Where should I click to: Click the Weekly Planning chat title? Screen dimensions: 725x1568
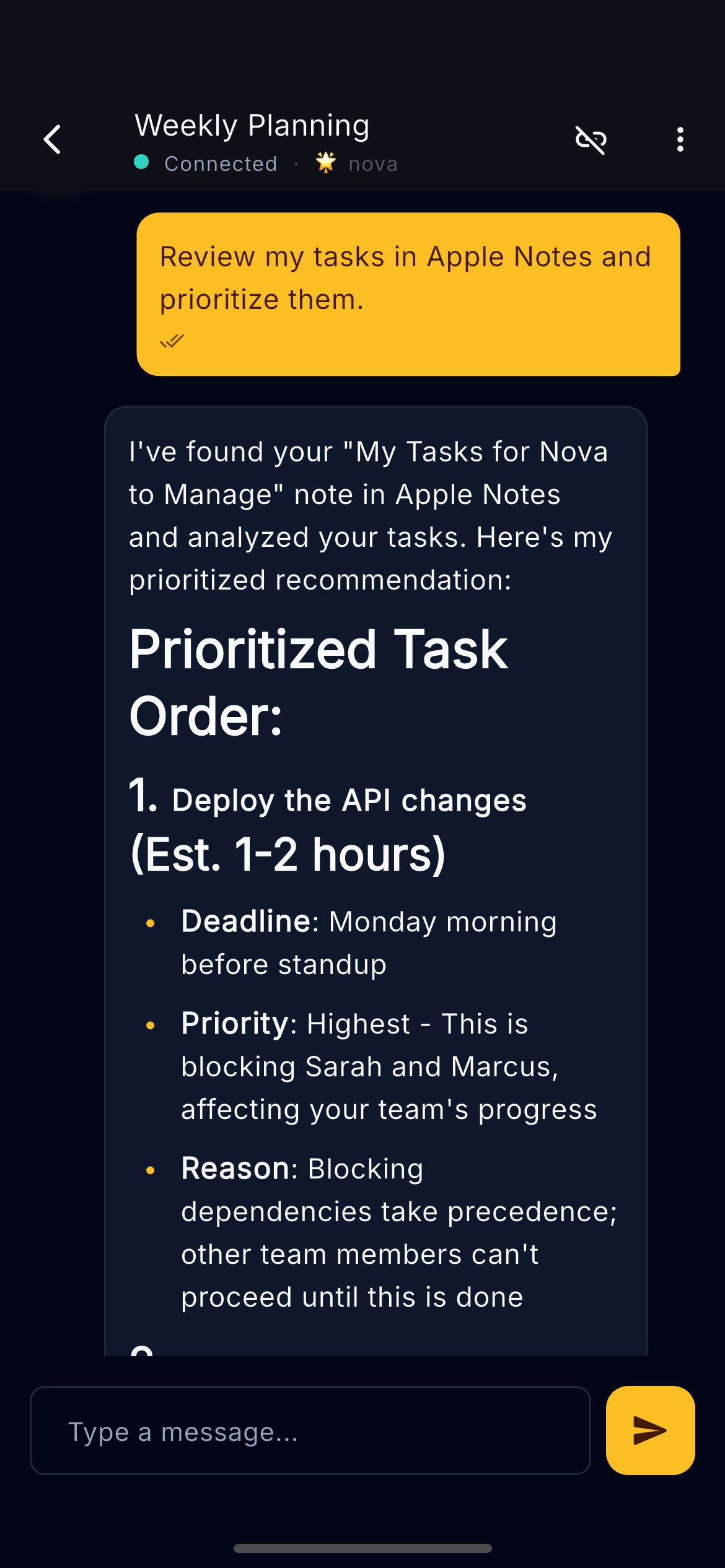tap(252, 126)
